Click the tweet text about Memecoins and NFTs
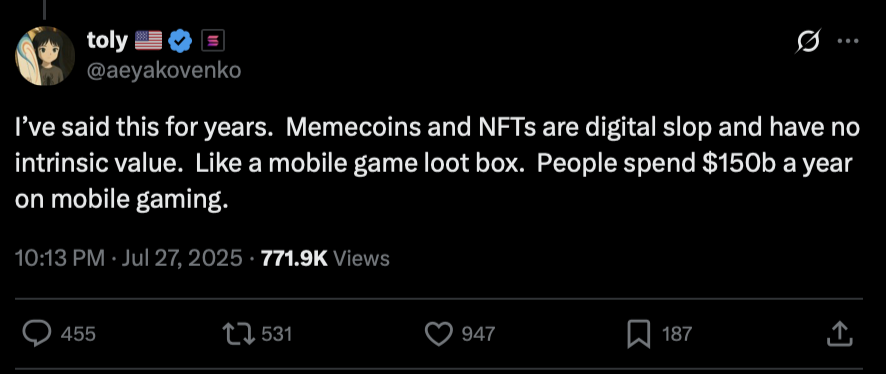886x374 pixels. click(x=437, y=164)
